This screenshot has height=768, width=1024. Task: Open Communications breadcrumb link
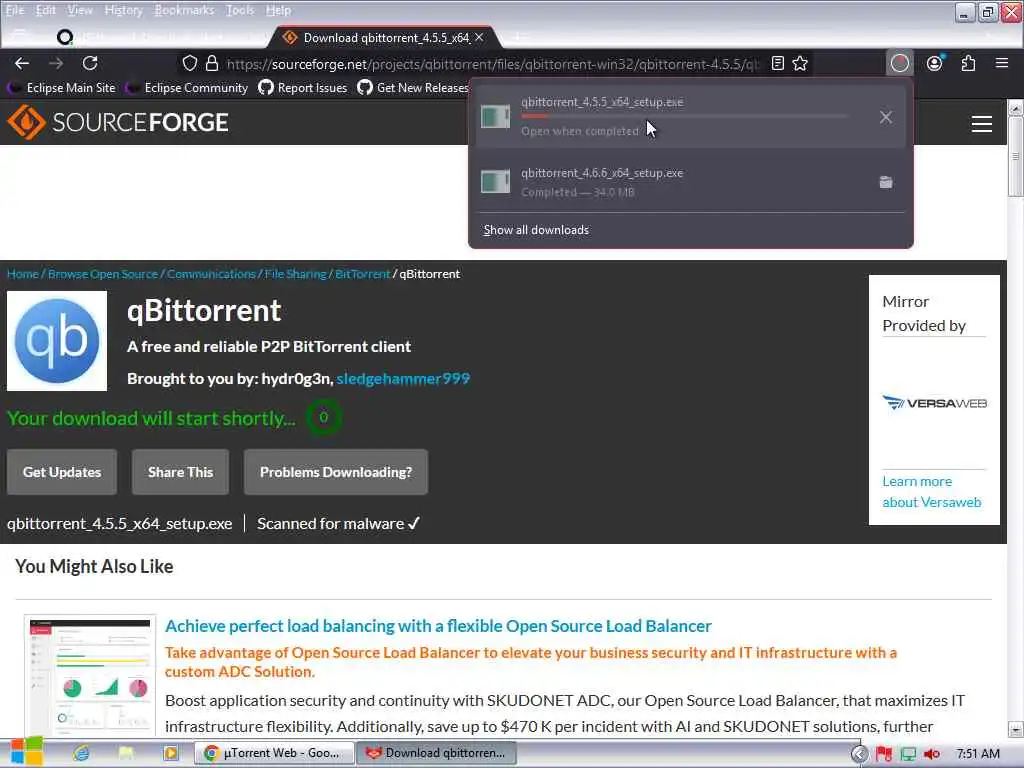point(211,274)
